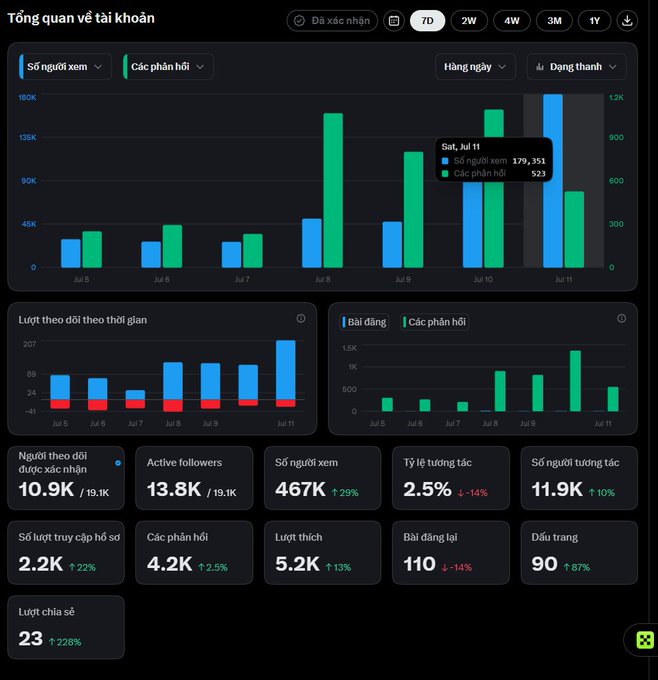Click the green Jul 8 replies bar
The height and width of the screenshot is (680, 658).
333,190
